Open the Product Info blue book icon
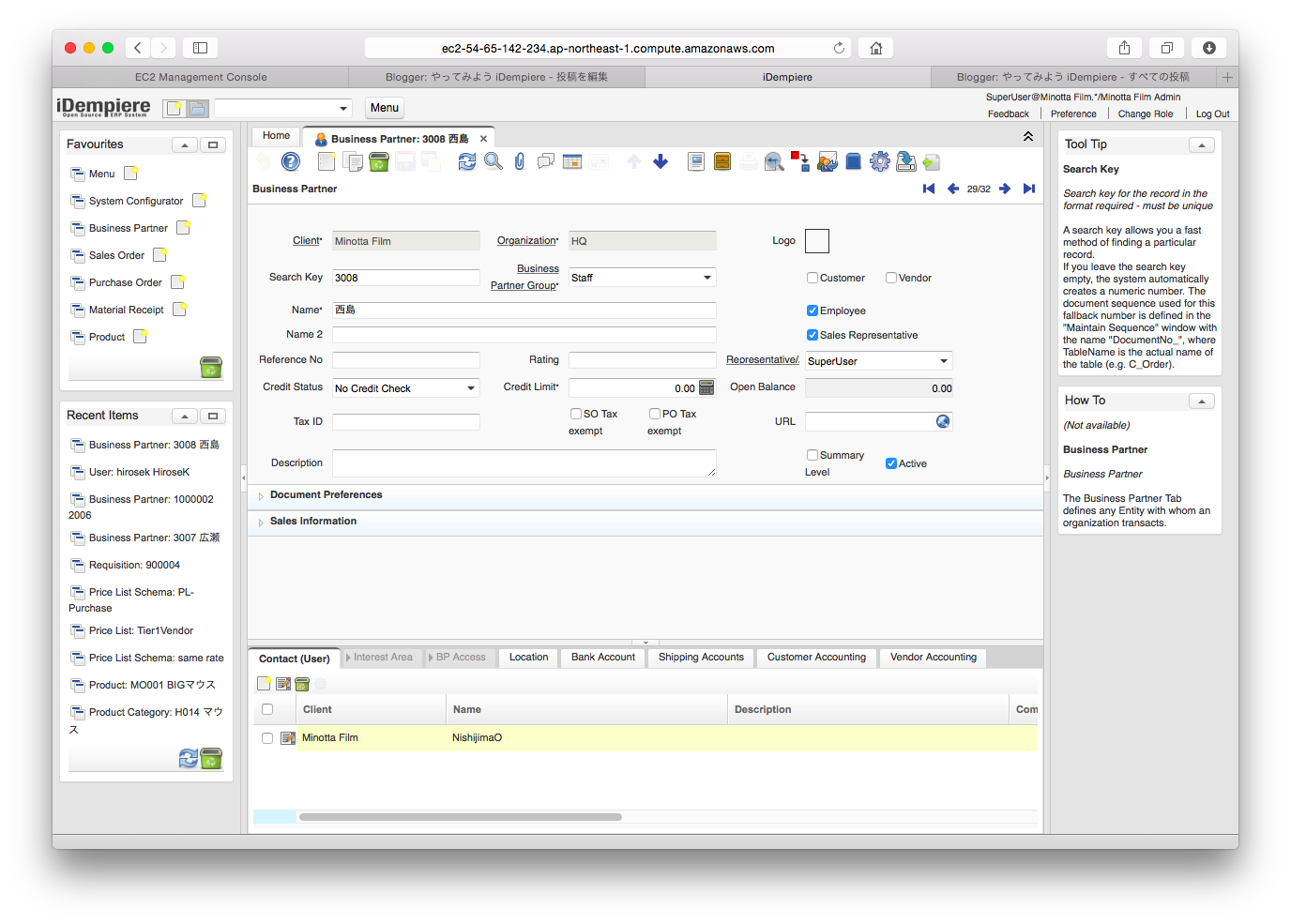1291x924 pixels. pyautogui.click(x=853, y=162)
